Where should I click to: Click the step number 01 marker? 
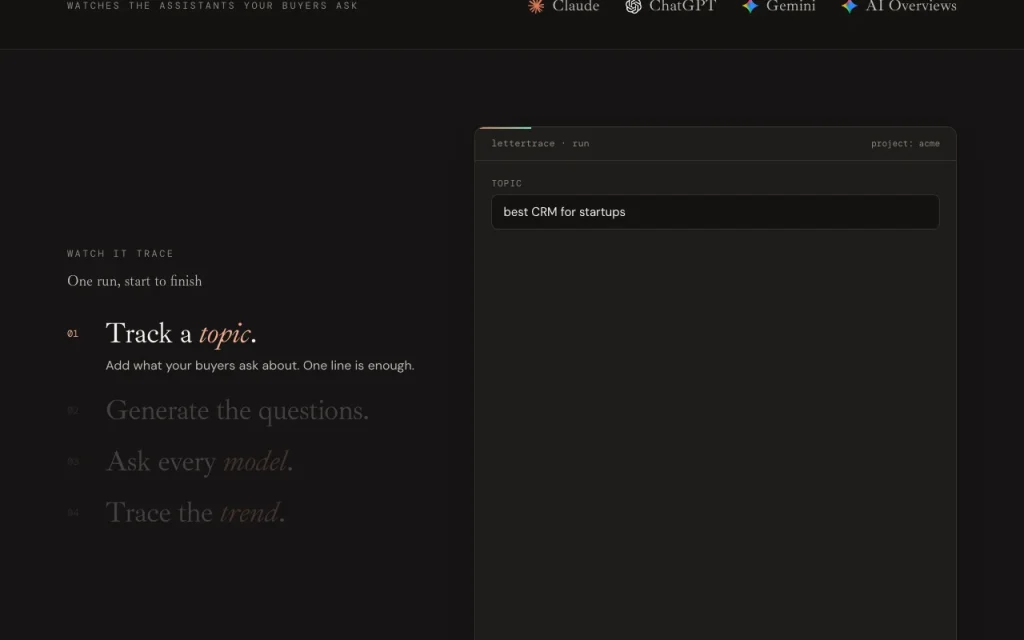72,334
